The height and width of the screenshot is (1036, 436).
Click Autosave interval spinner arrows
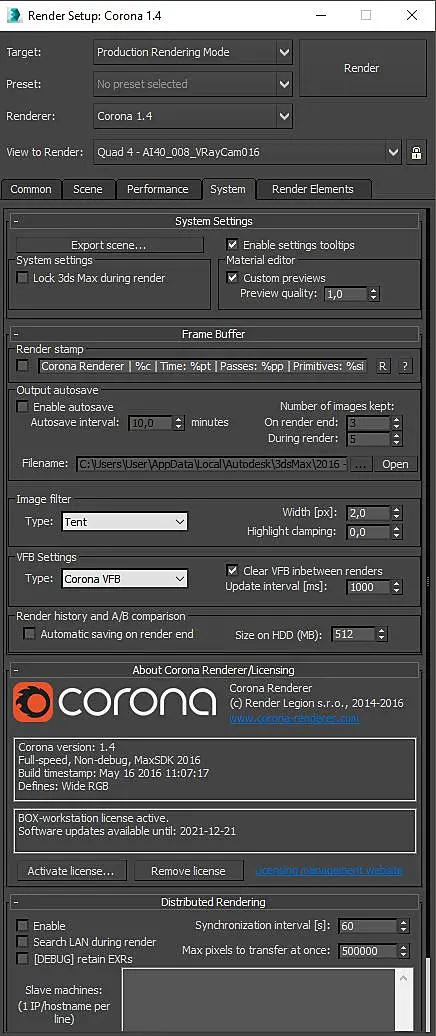point(178,423)
